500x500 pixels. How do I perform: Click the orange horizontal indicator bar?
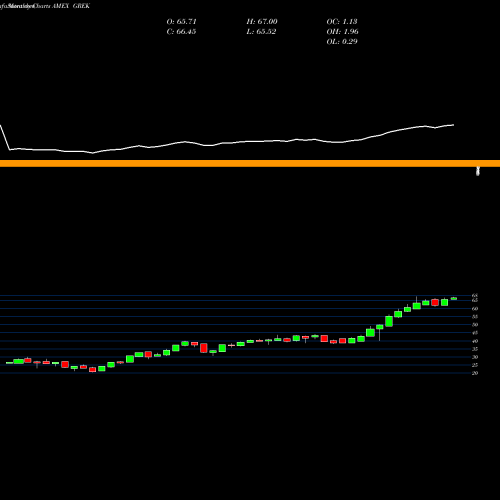(250, 163)
